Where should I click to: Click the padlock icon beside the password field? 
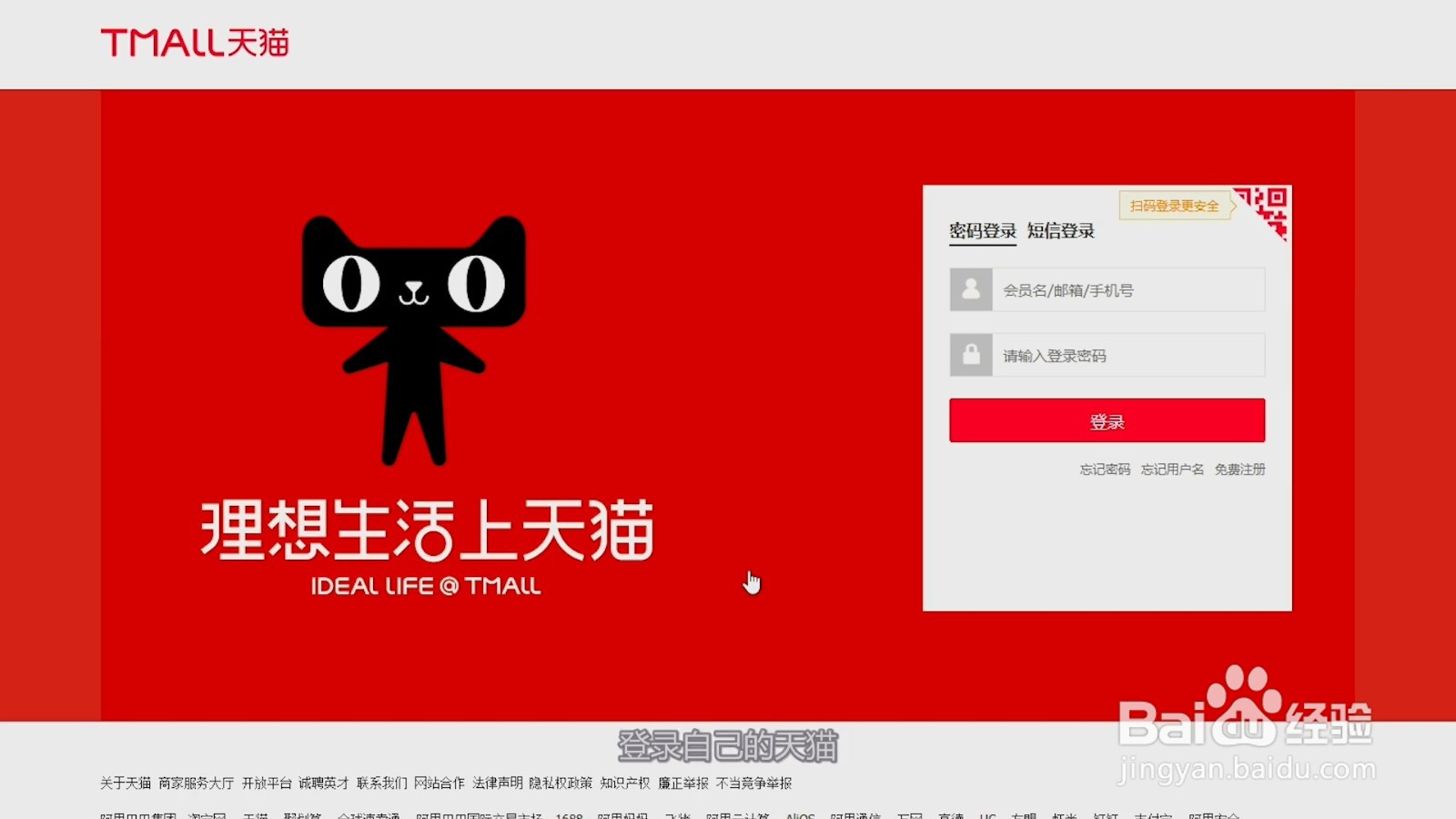click(971, 355)
